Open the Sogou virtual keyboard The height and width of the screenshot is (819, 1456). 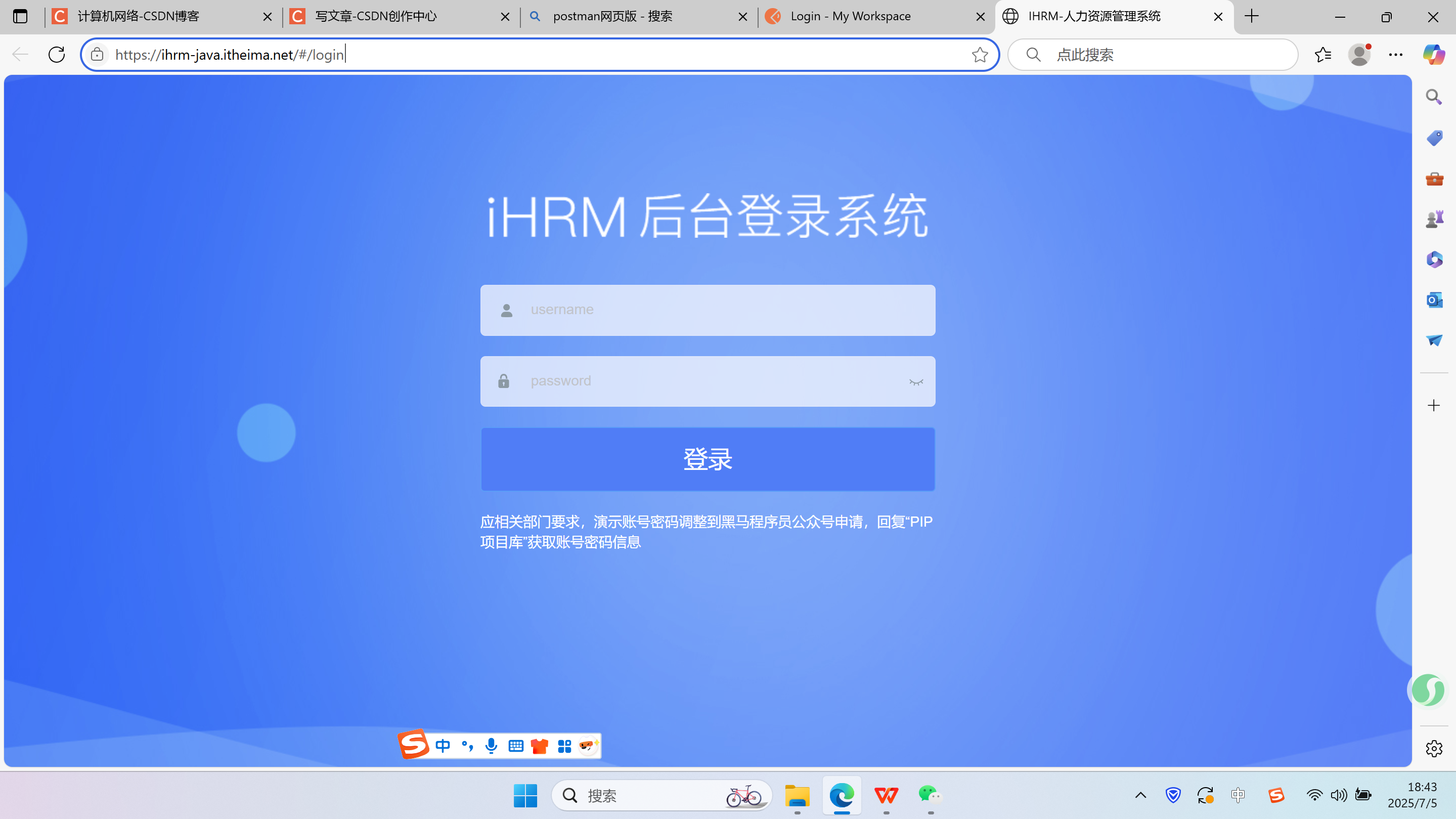tap(515, 746)
